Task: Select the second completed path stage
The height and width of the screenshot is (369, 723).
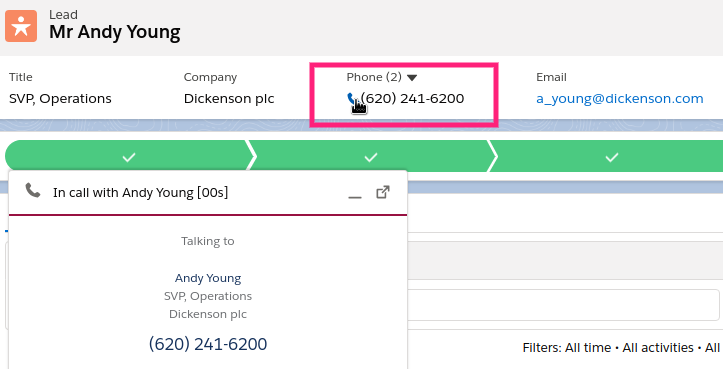Action: (371, 157)
